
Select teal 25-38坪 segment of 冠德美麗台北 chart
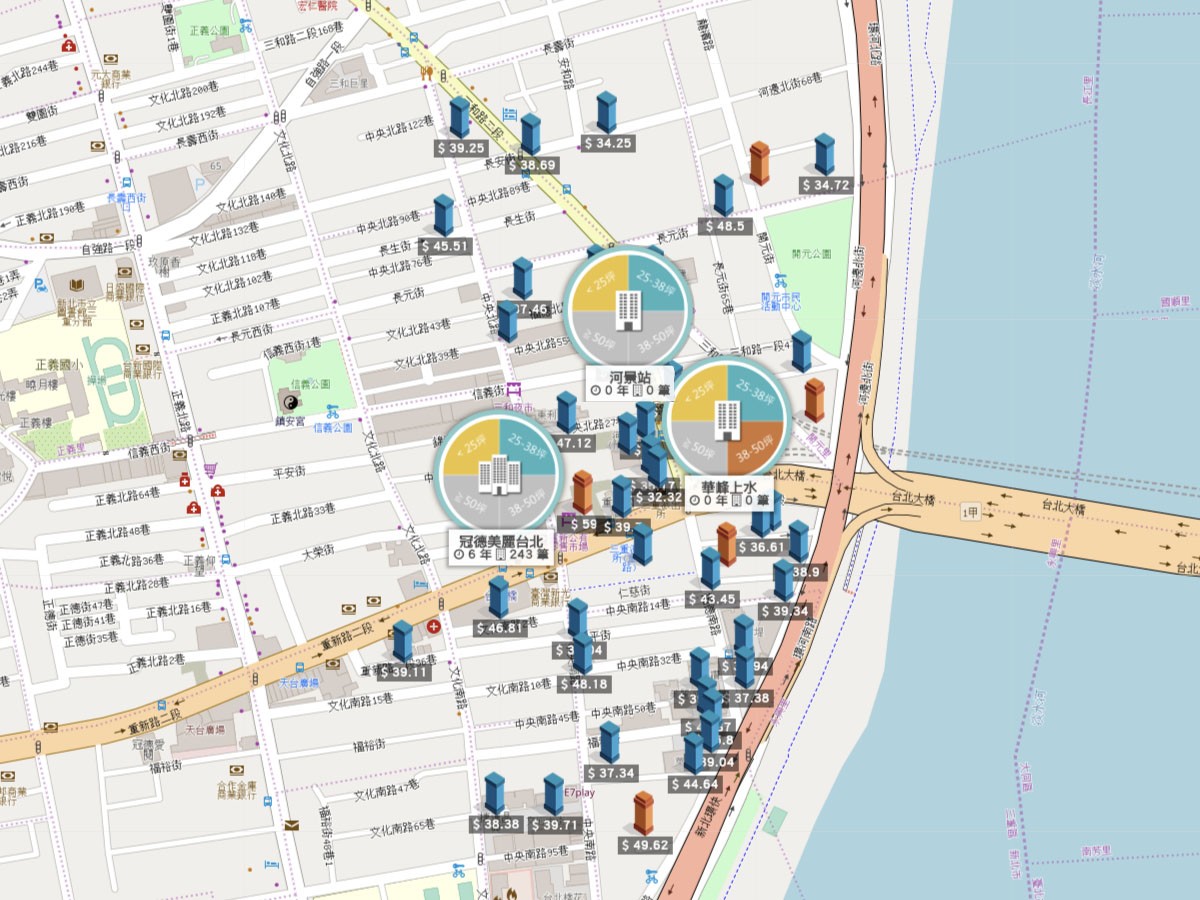pos(528,448)
